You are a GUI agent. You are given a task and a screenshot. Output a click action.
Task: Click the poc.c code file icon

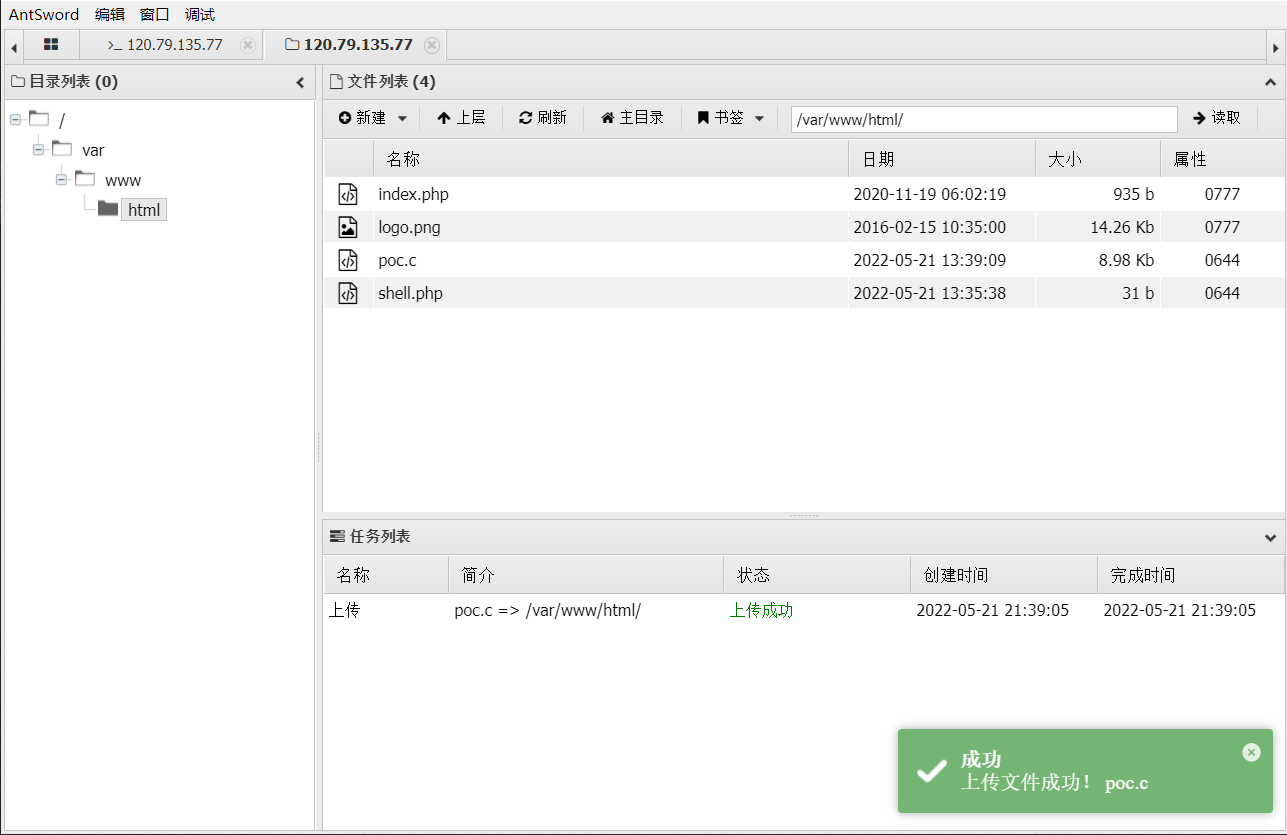[x=347, y=260]
